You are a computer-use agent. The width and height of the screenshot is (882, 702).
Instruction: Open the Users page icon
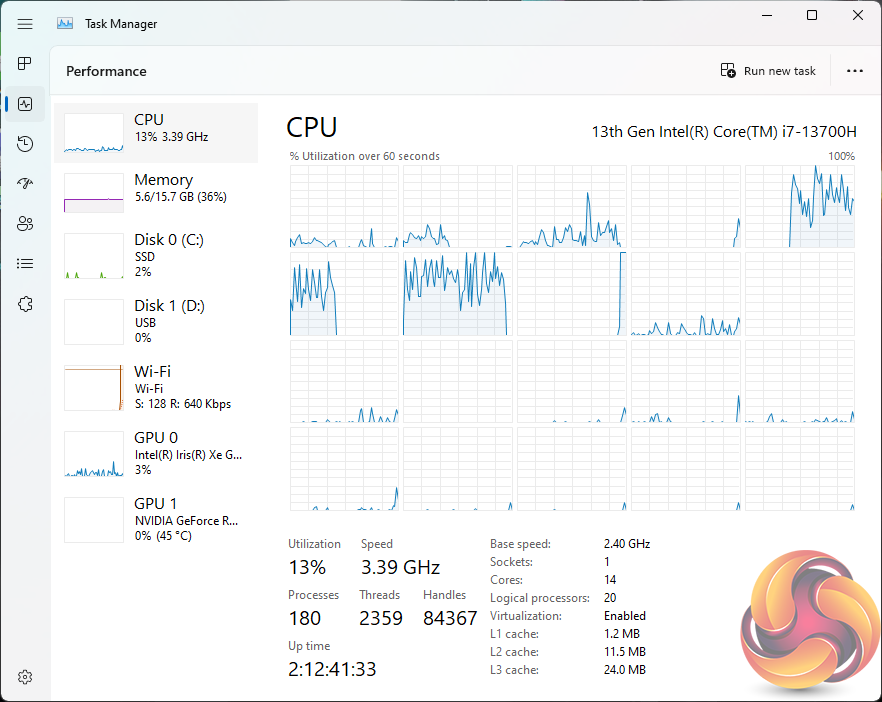click(x=25, y=224)
